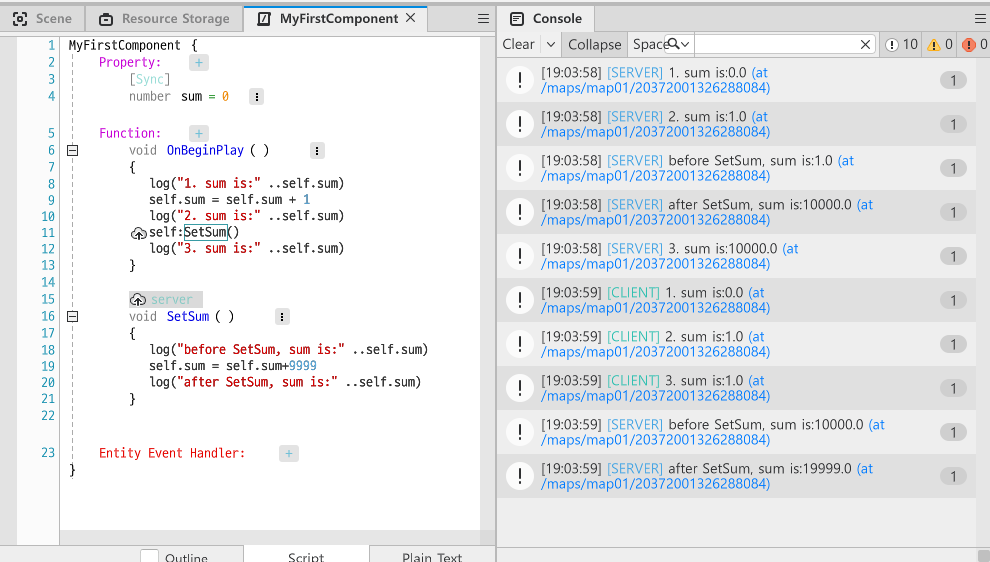Close the MyFirstComponent tab
Image resolution: width=990 pixels, height=562 pixels.
(x=410, y=18)
